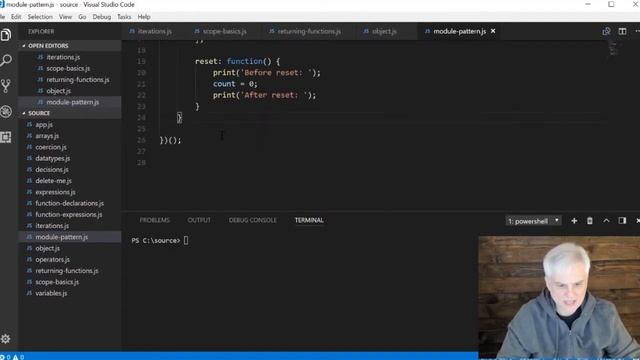
Task: Click the 'count = 0;' code line
Action: pyautogui.click(x=235, y=84)
